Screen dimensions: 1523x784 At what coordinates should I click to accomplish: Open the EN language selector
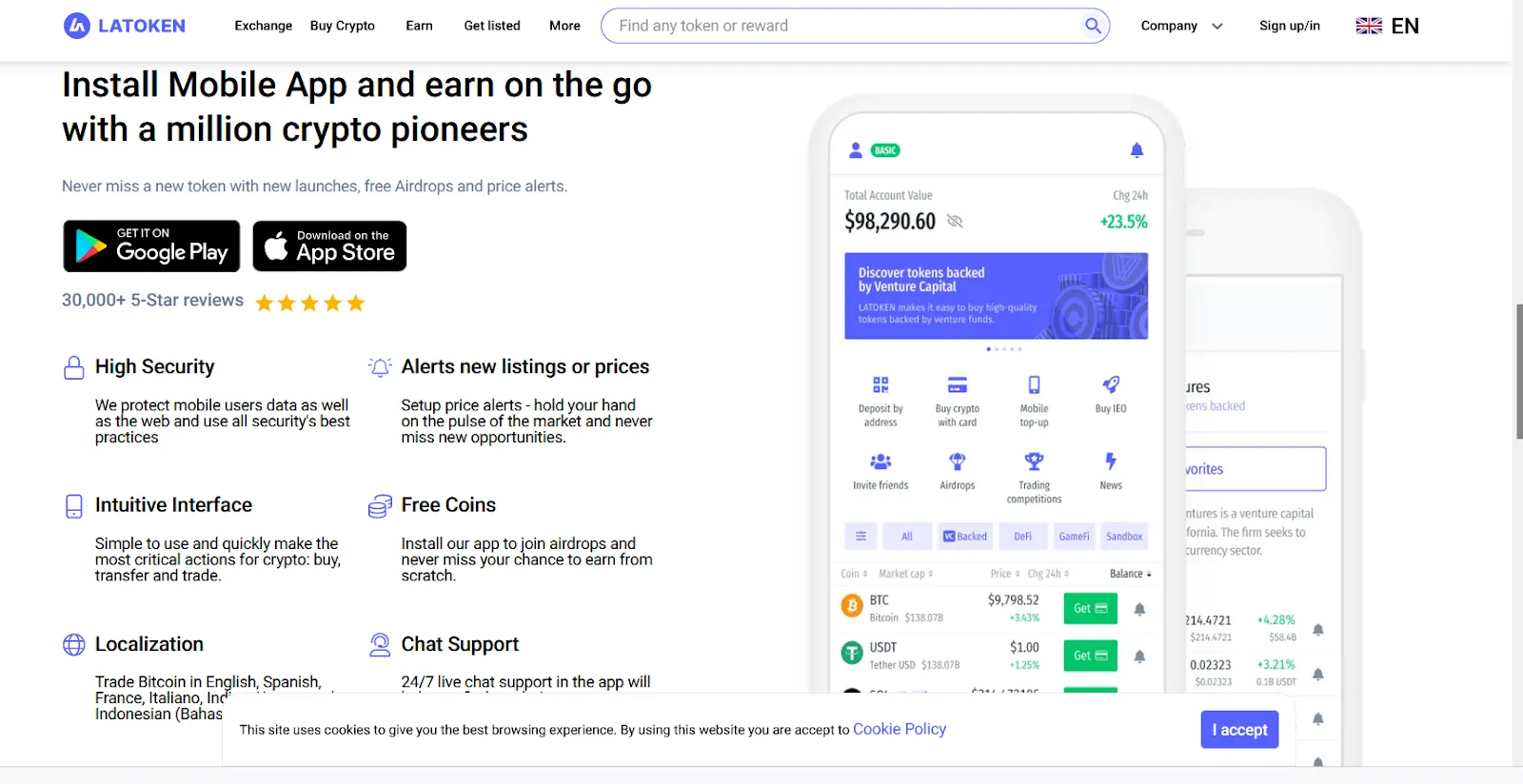pos(1405,26)
